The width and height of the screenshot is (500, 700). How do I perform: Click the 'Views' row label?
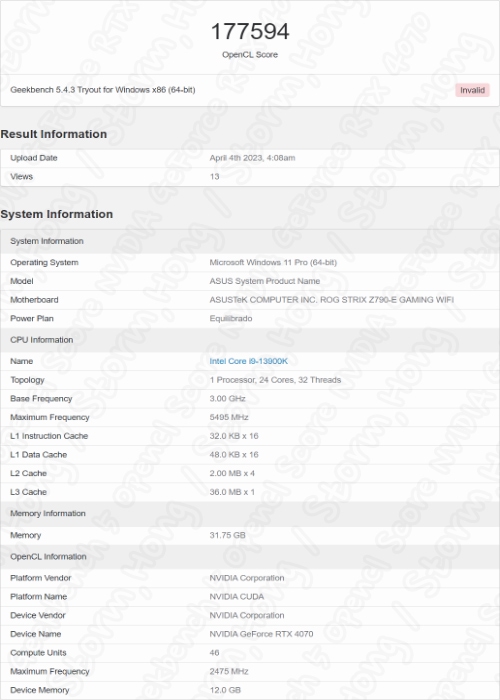pyautogui.click(x=21, y=177)
